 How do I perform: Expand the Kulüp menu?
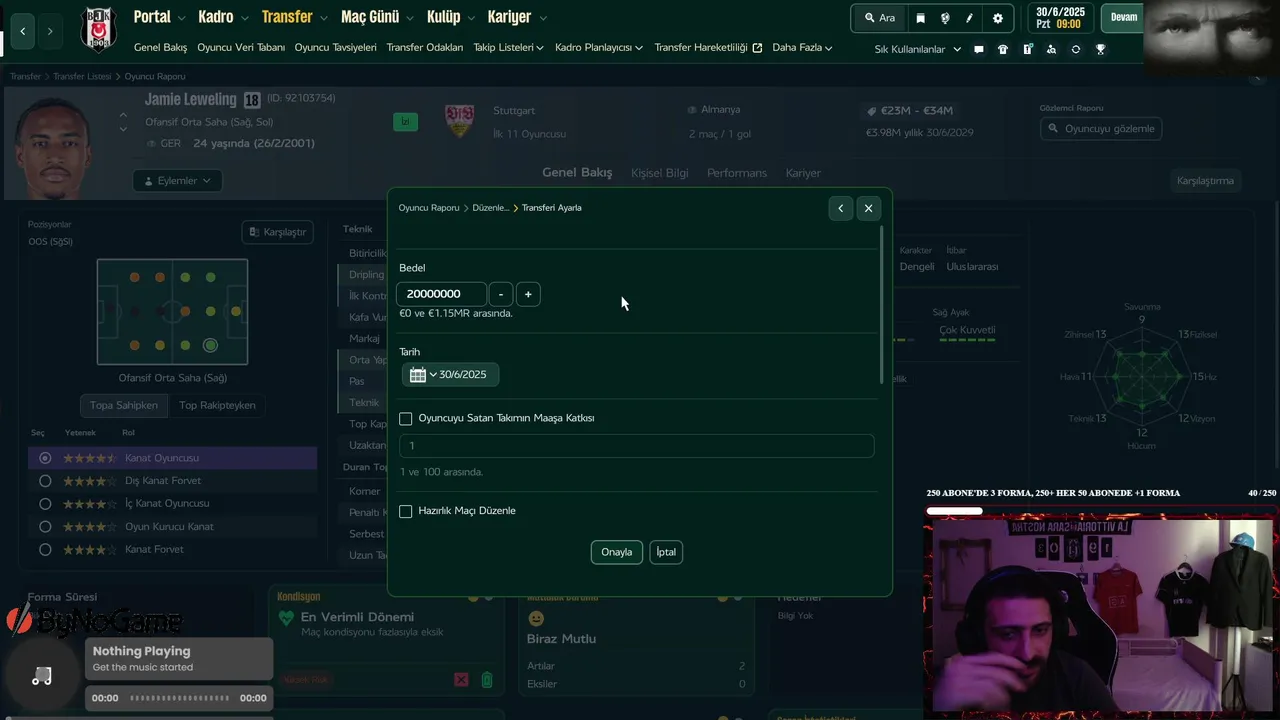(451, 17)
